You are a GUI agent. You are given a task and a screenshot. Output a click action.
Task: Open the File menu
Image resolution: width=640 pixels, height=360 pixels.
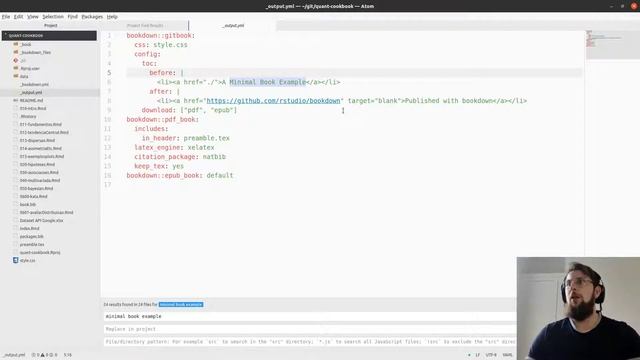(6, 17)
